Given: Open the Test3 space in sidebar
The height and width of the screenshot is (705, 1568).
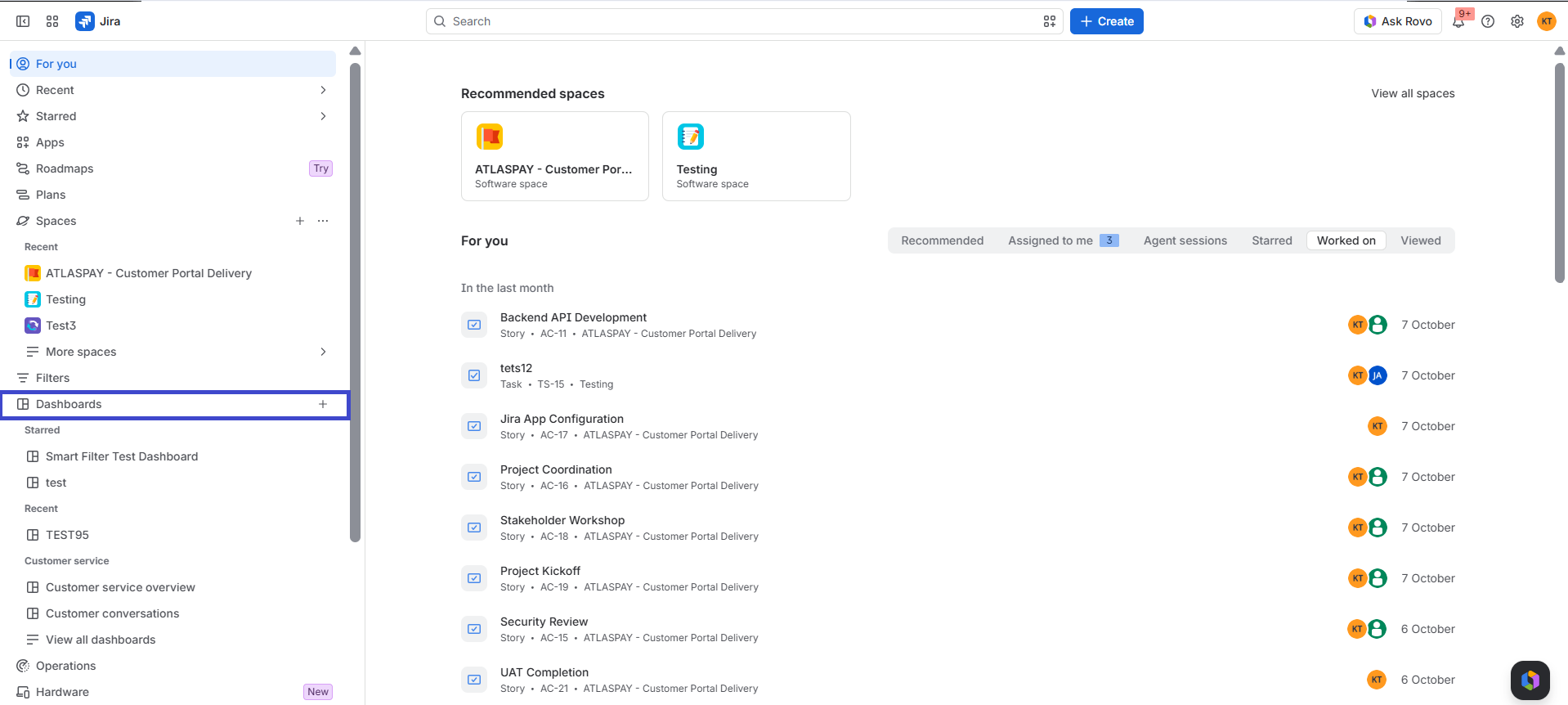Looking at the screenshot, I should (60, 326).
